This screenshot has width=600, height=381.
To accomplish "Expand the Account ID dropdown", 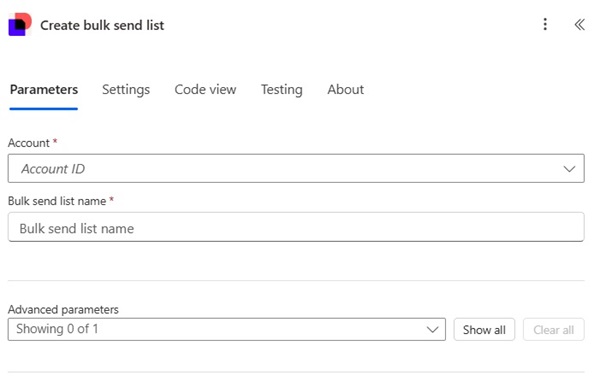I will (x=296, y=169).
